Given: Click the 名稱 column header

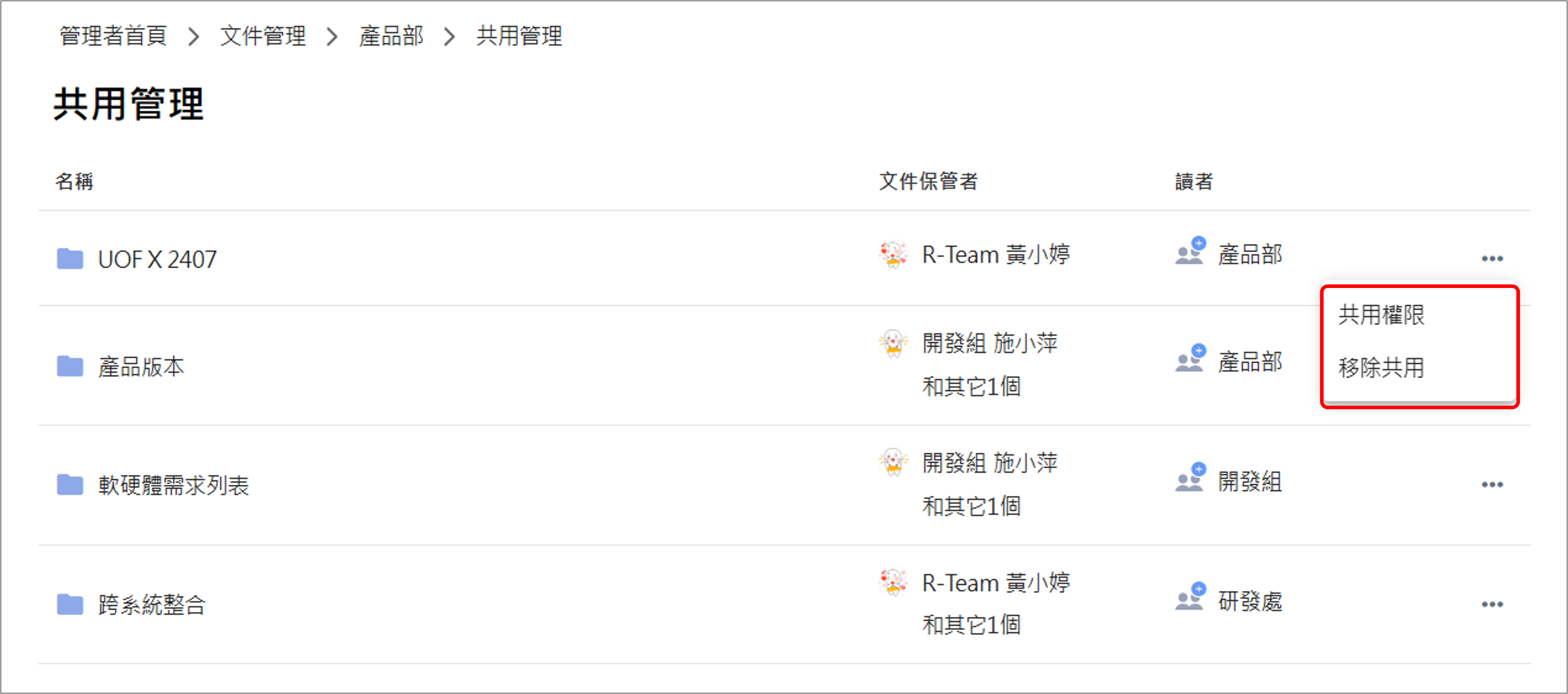Looking at the screenshot, I should 74,181.
